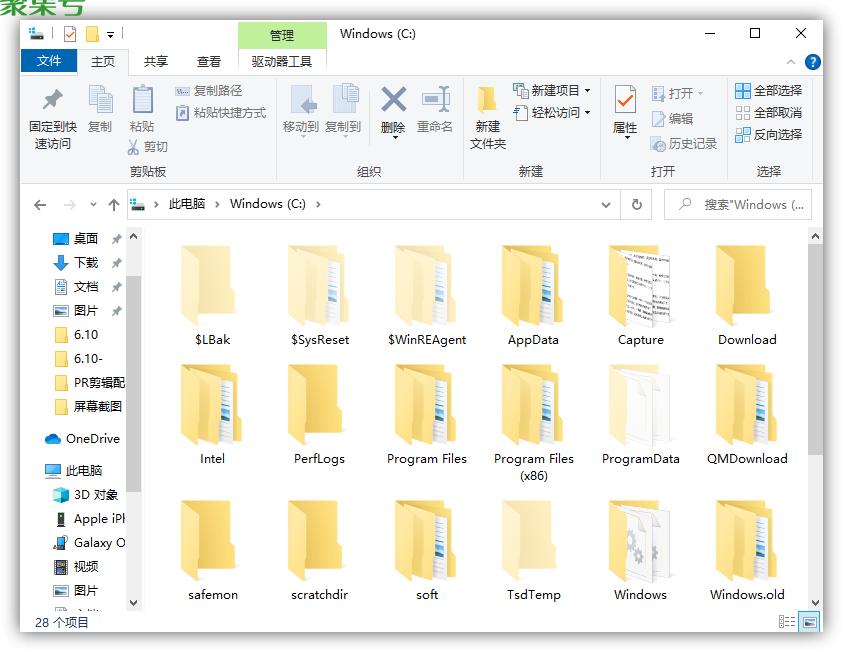Click the refresh button beside address bar
Viewport: 843px width, 652px height.
[636, 204]
